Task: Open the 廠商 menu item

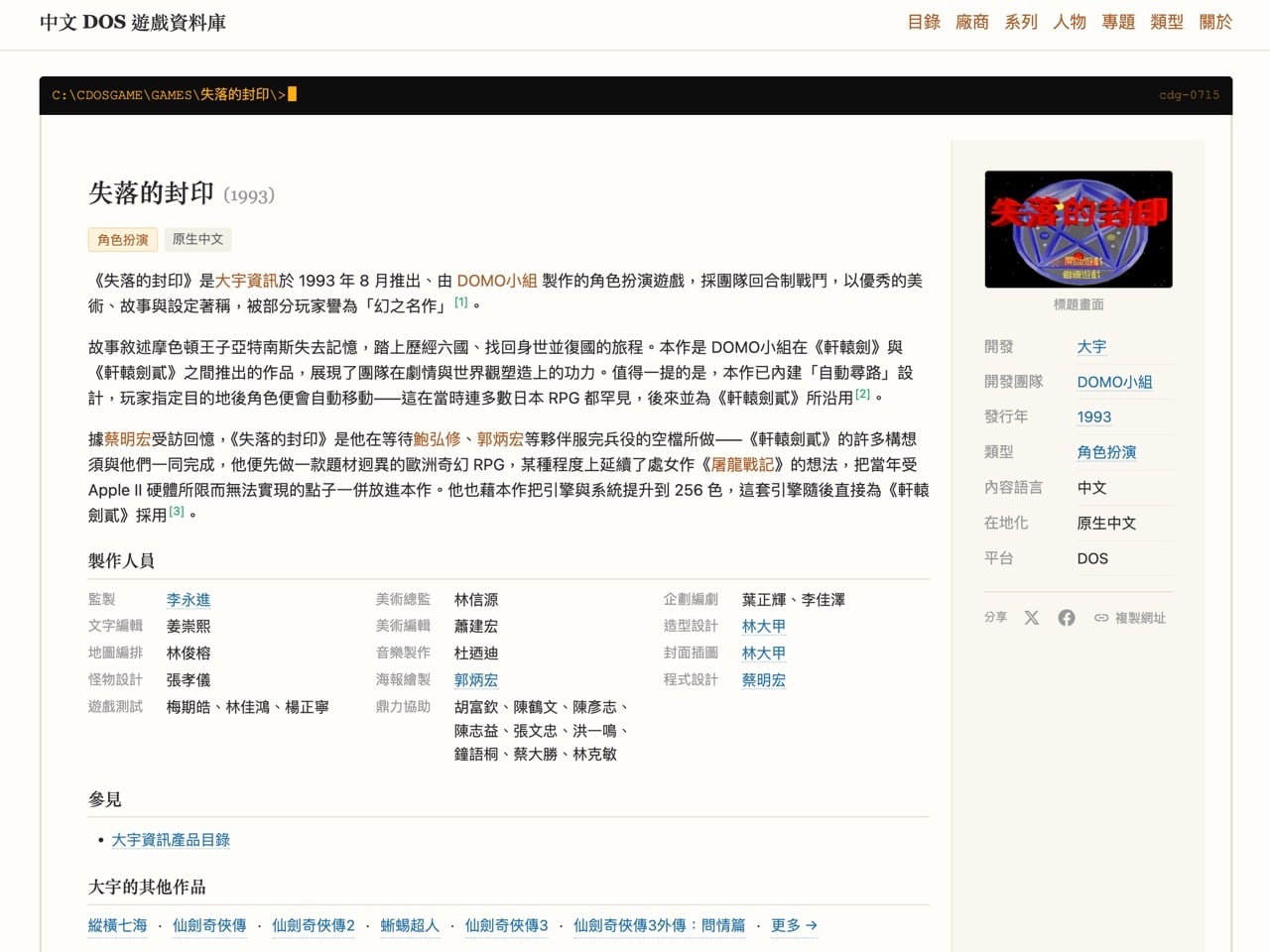Action: 972,22
